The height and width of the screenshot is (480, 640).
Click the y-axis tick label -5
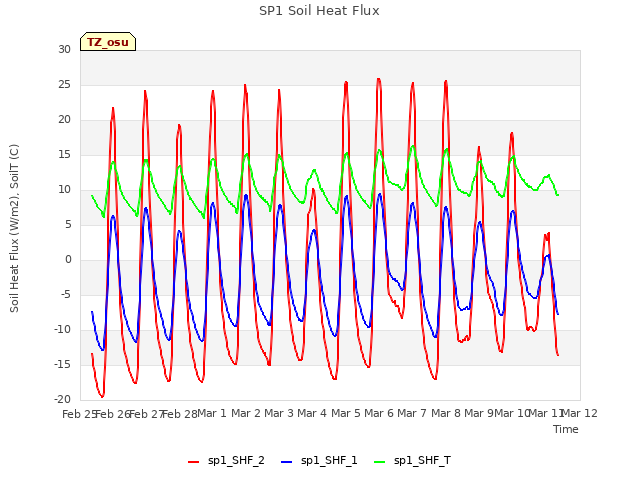tap(66, 294)
